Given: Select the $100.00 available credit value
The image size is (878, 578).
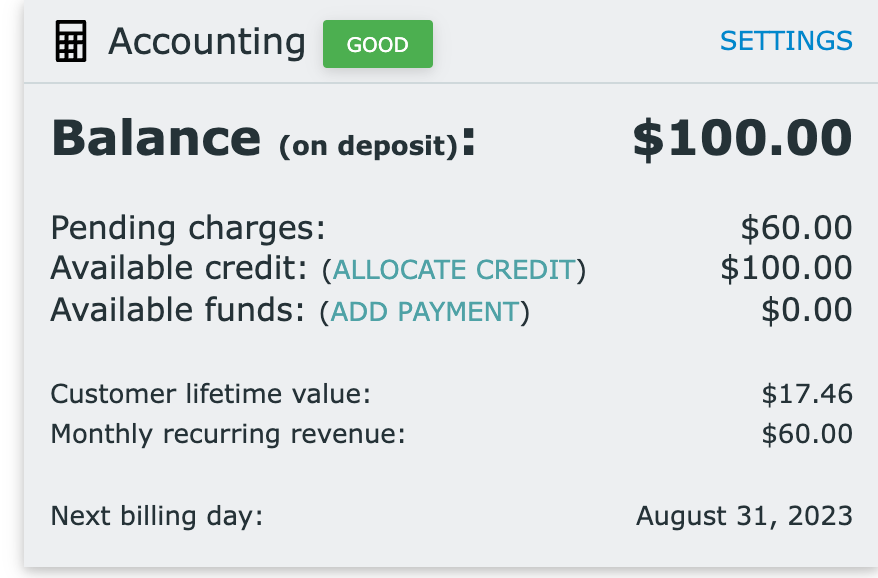Looking at the screenshot, I should (786, 268).
